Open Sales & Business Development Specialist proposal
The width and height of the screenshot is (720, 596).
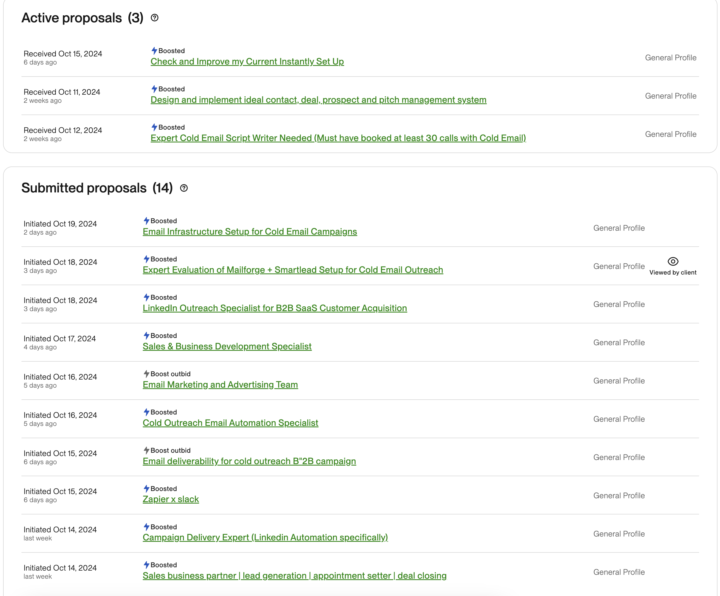[227, 347]
